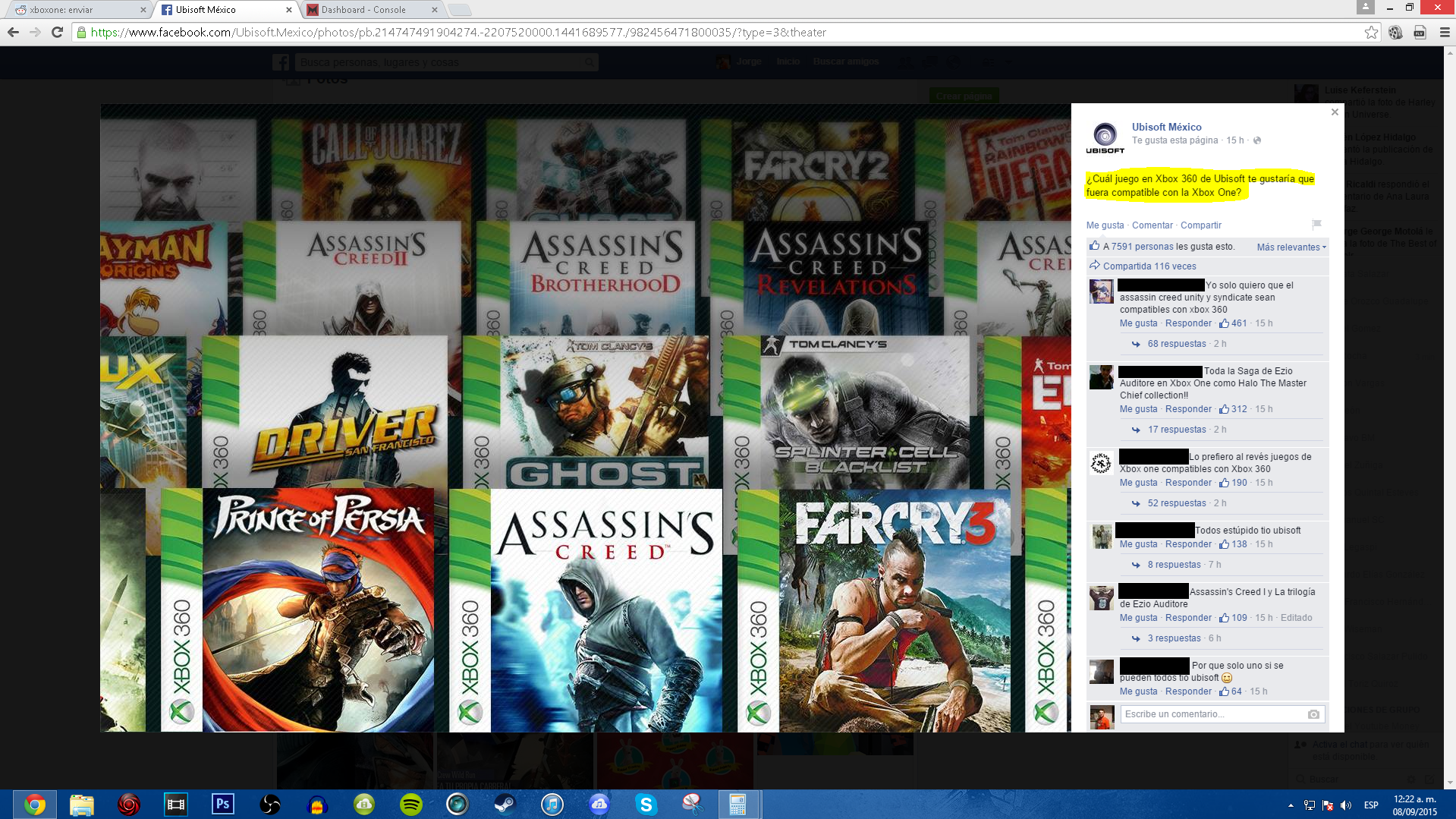Report the photo using the flag icon
The width and height of the screenshot is (1456, 819).
1316,224
